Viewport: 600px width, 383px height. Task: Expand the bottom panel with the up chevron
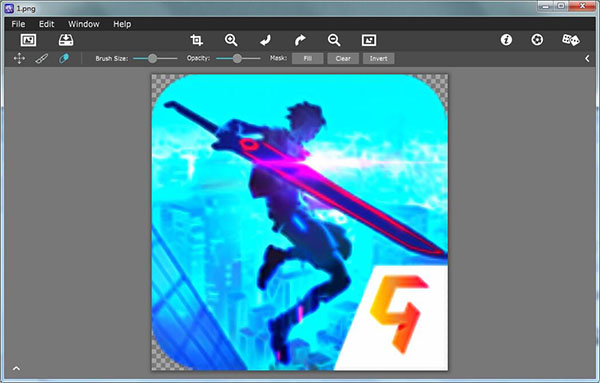[16, 368]
